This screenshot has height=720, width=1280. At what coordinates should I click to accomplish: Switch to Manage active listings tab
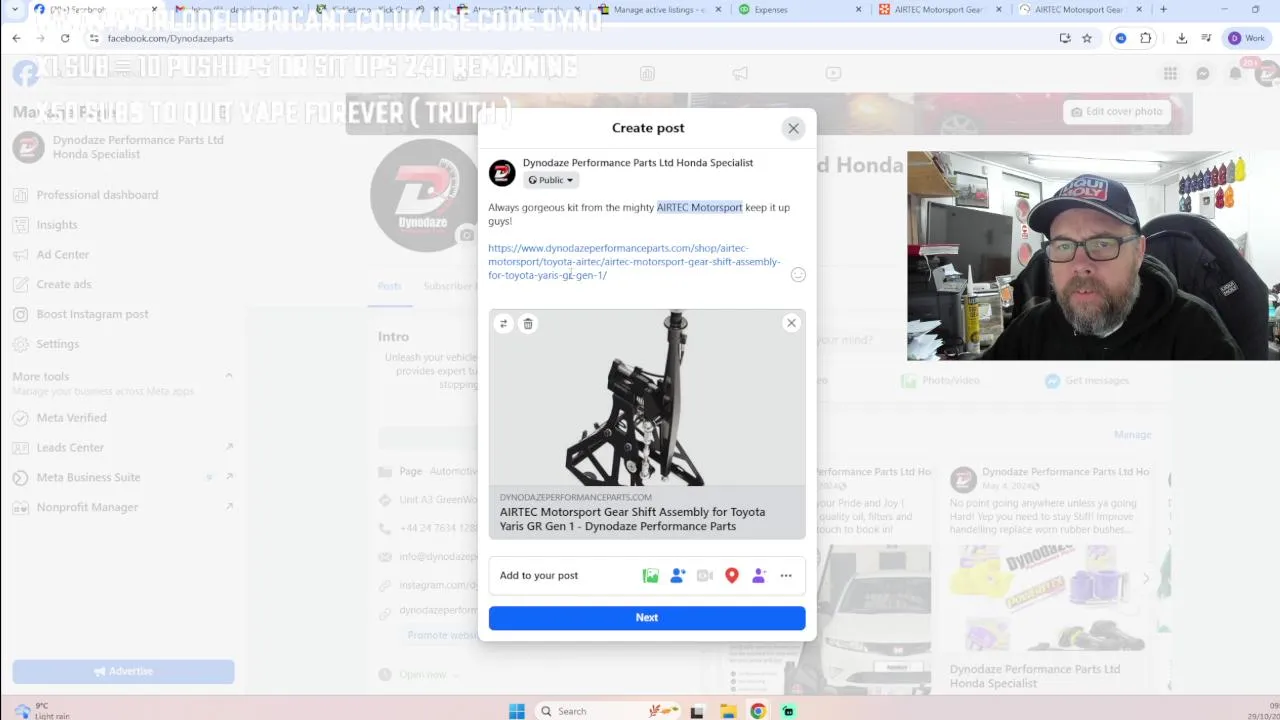pos(658,10)
